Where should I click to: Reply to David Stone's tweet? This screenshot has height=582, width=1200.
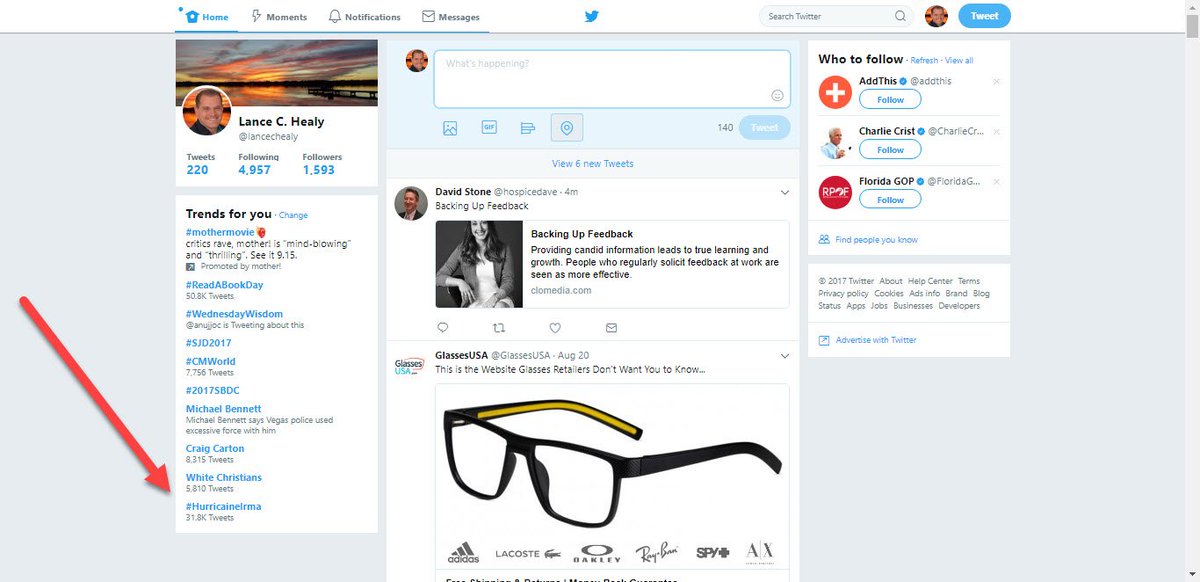pos(443,327)
